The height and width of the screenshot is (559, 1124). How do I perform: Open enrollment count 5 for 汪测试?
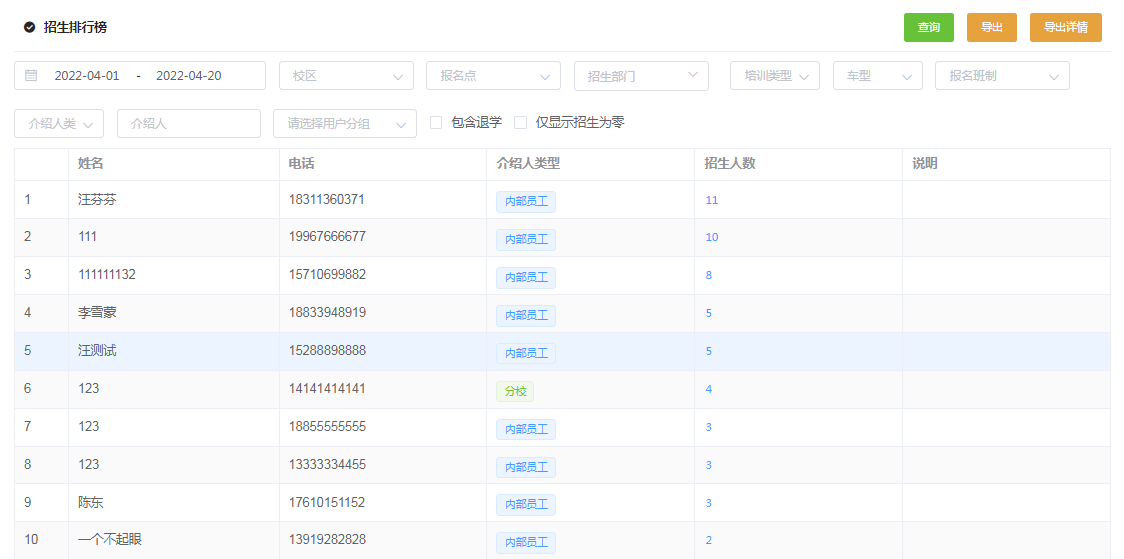pyautogui.click(x=709, y=351)
